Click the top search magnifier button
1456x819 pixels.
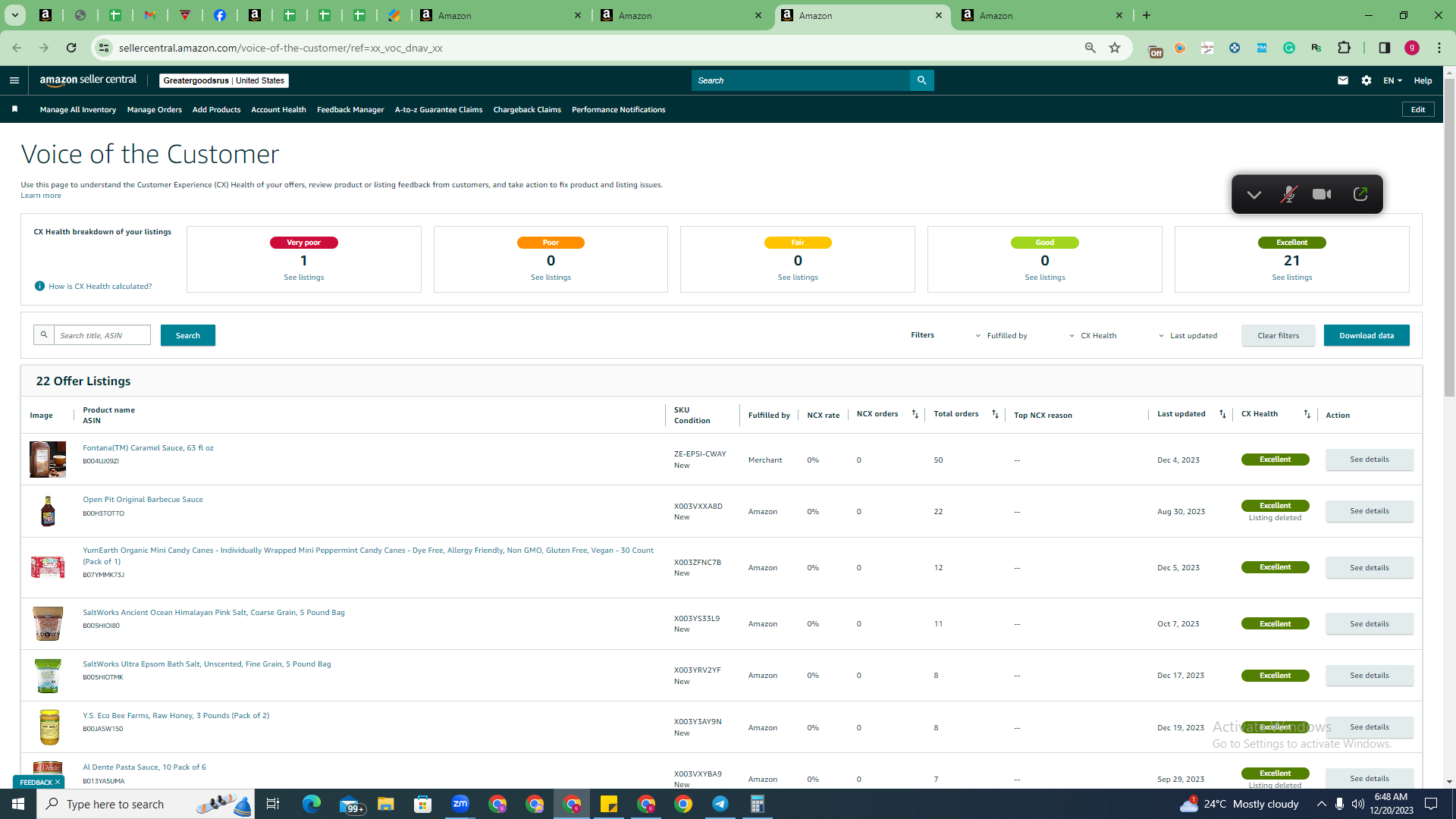(921, 80)
